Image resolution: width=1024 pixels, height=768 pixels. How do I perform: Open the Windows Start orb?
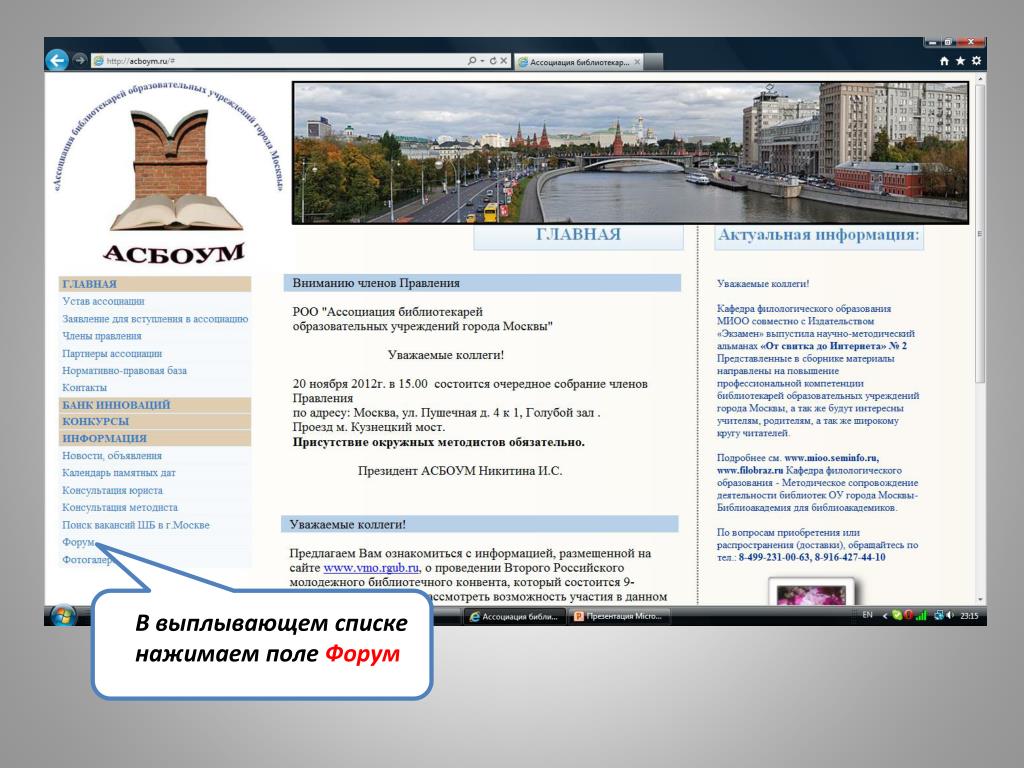tap(63, 615)
